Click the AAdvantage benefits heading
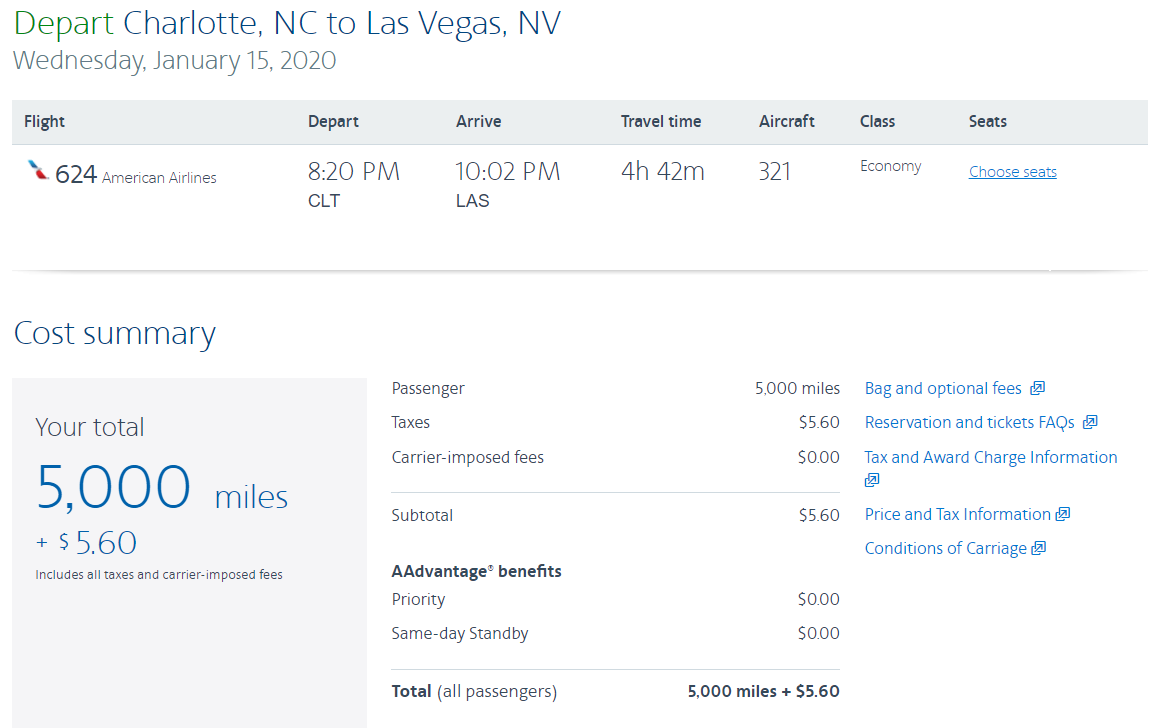Viewport: 1154px width, 728px height. pos(476,571)
